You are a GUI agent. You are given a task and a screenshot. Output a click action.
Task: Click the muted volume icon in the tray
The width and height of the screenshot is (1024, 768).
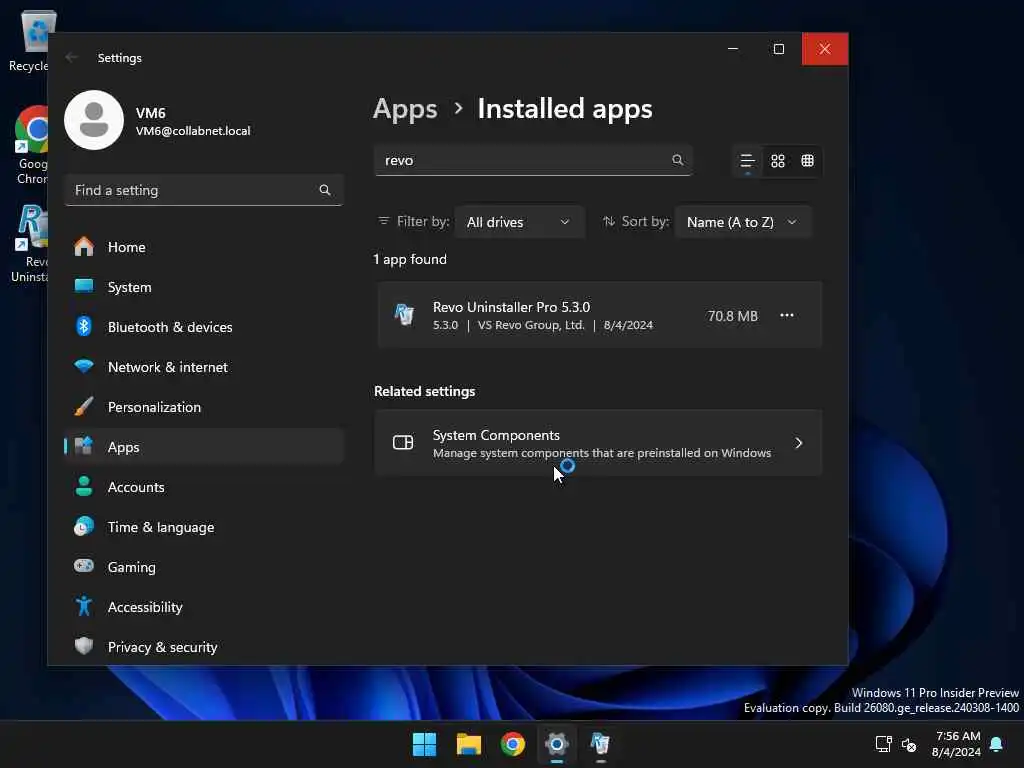[908, 744]
